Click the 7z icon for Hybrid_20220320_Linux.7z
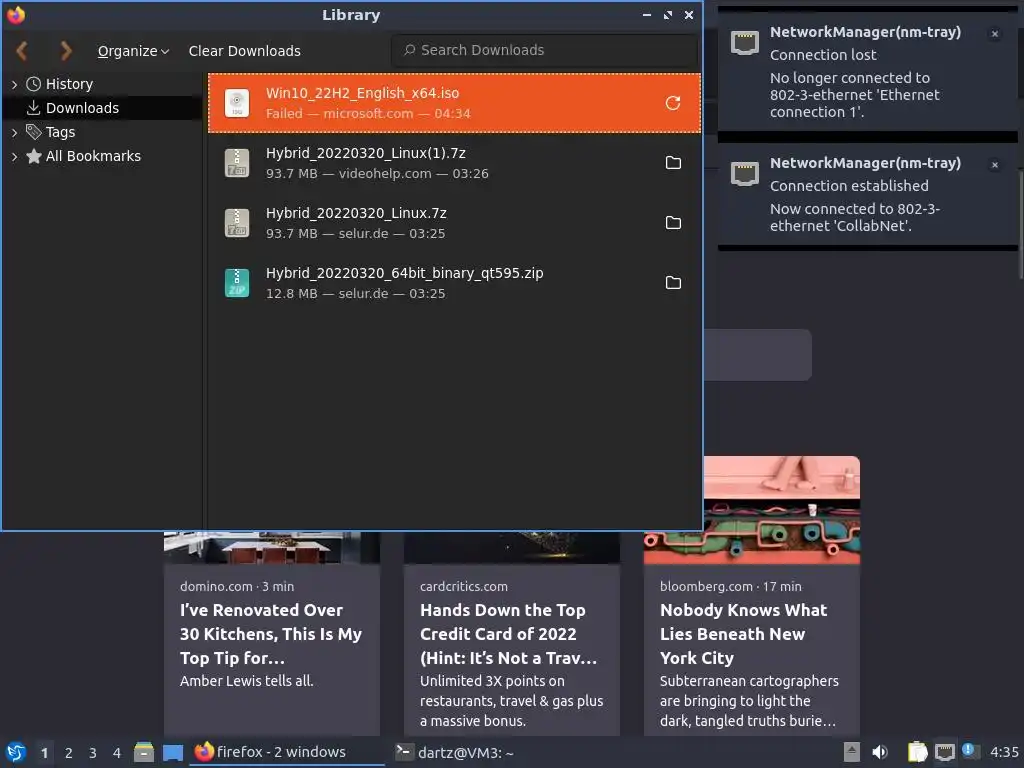 pyautogui.click(x=236, y=223)
